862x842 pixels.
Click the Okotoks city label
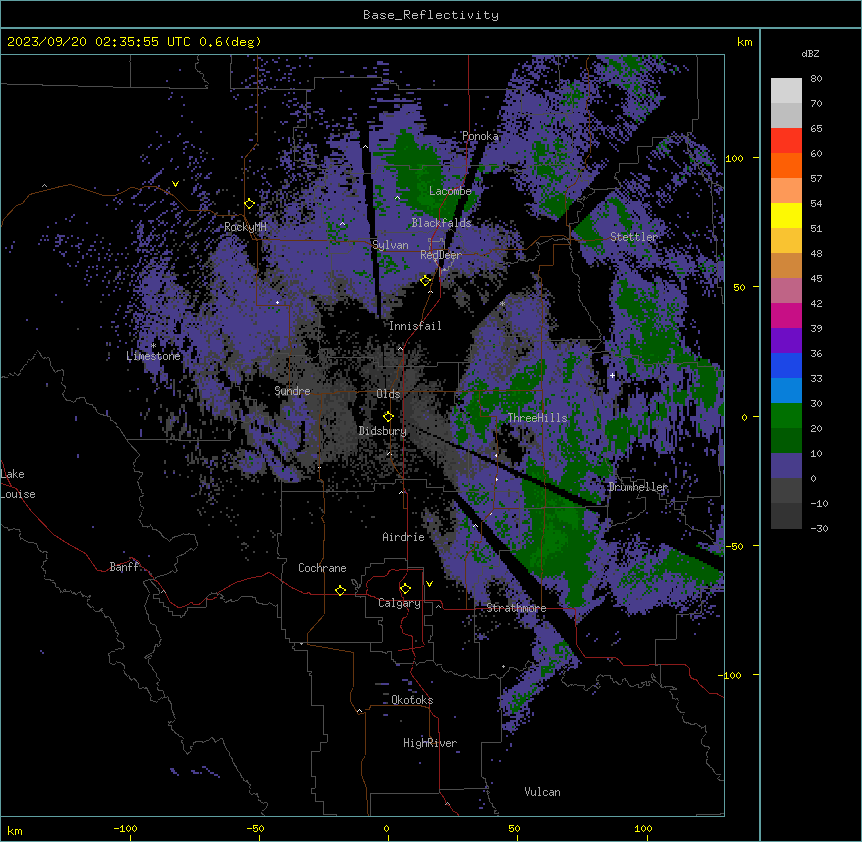412,700
